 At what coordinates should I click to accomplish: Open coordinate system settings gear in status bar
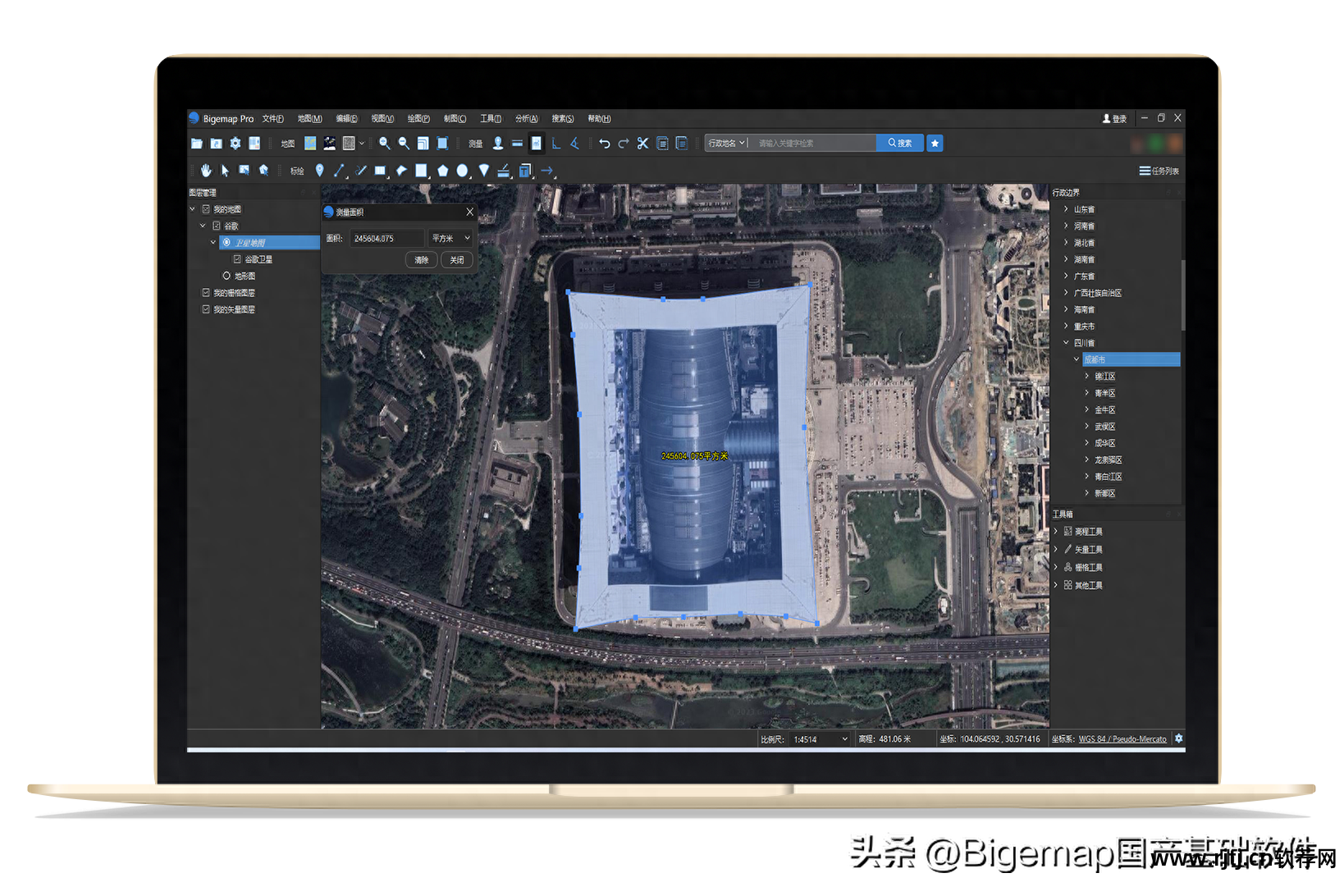tap(1178, 738)
